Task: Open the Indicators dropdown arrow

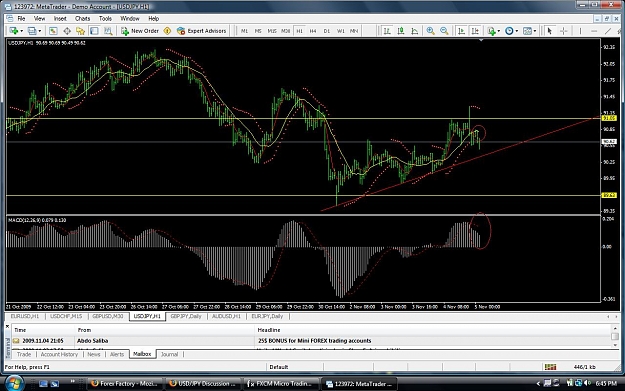Action: tap(499, 31)
